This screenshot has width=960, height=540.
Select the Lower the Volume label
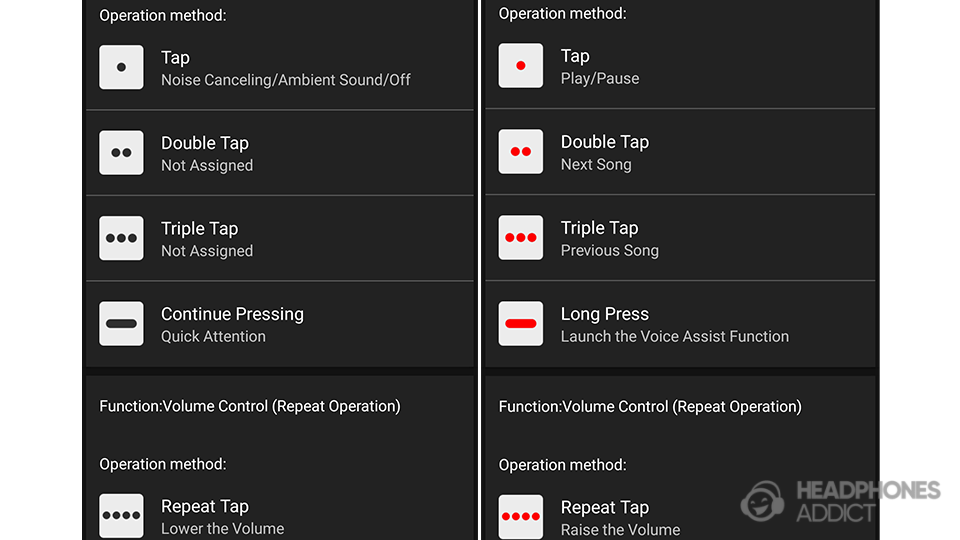223,529
